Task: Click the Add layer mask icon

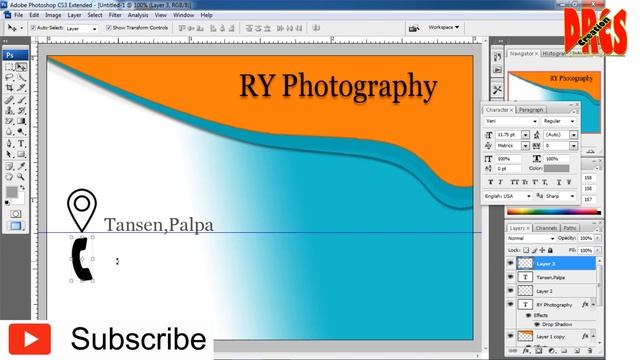Action: [539, 351]
